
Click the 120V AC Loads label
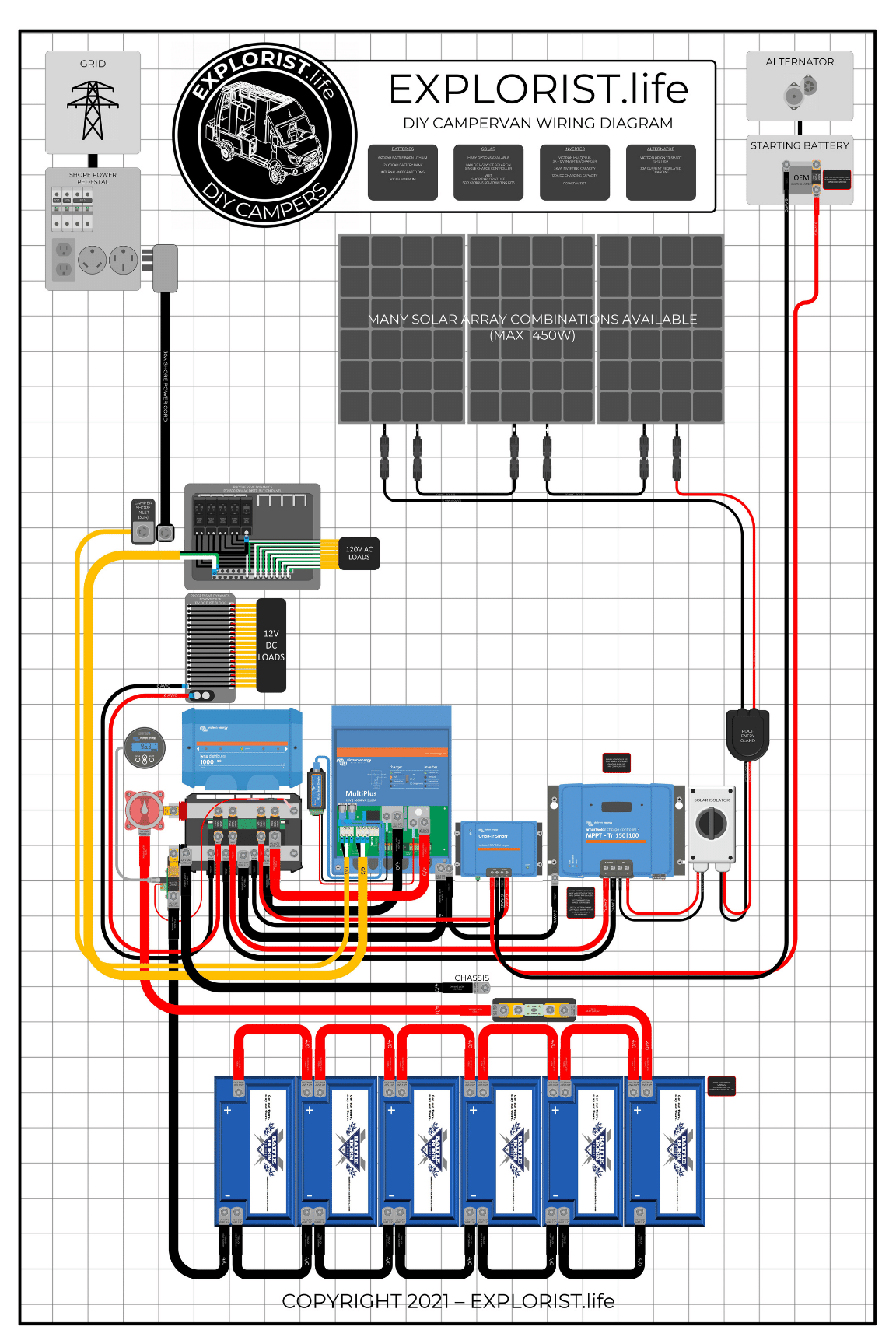tap(359, 553)
